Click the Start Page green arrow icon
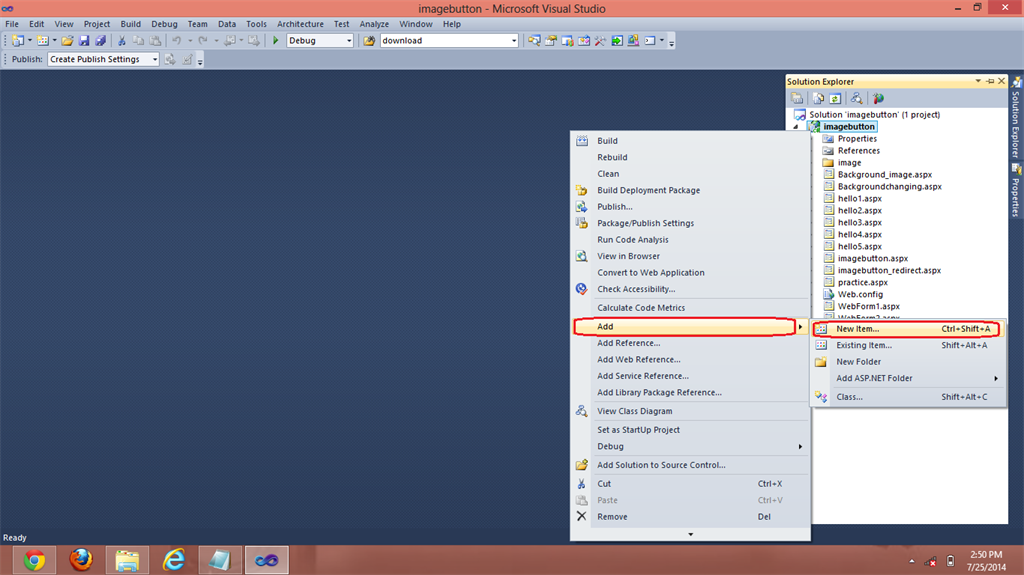The image size is (1024, 575). (x=616, y=41)
